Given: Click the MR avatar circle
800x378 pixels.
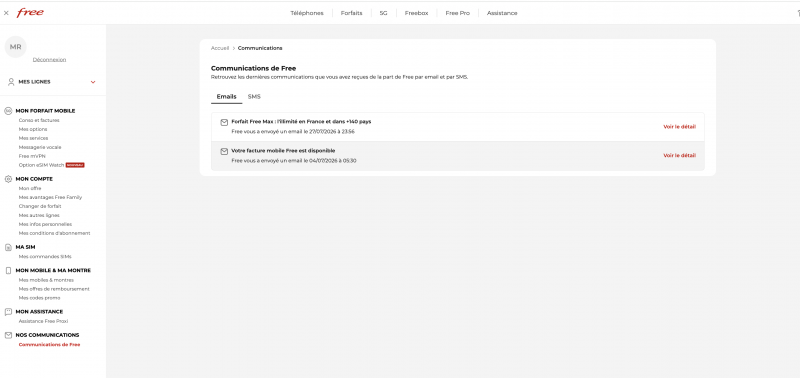Looking at the screenshot, I should pyautogui.click(x=15, y=47).
